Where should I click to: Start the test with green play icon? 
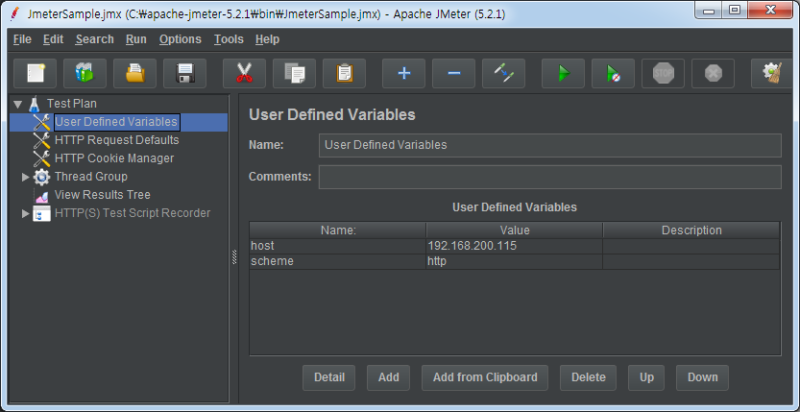[x=563, y=73]
